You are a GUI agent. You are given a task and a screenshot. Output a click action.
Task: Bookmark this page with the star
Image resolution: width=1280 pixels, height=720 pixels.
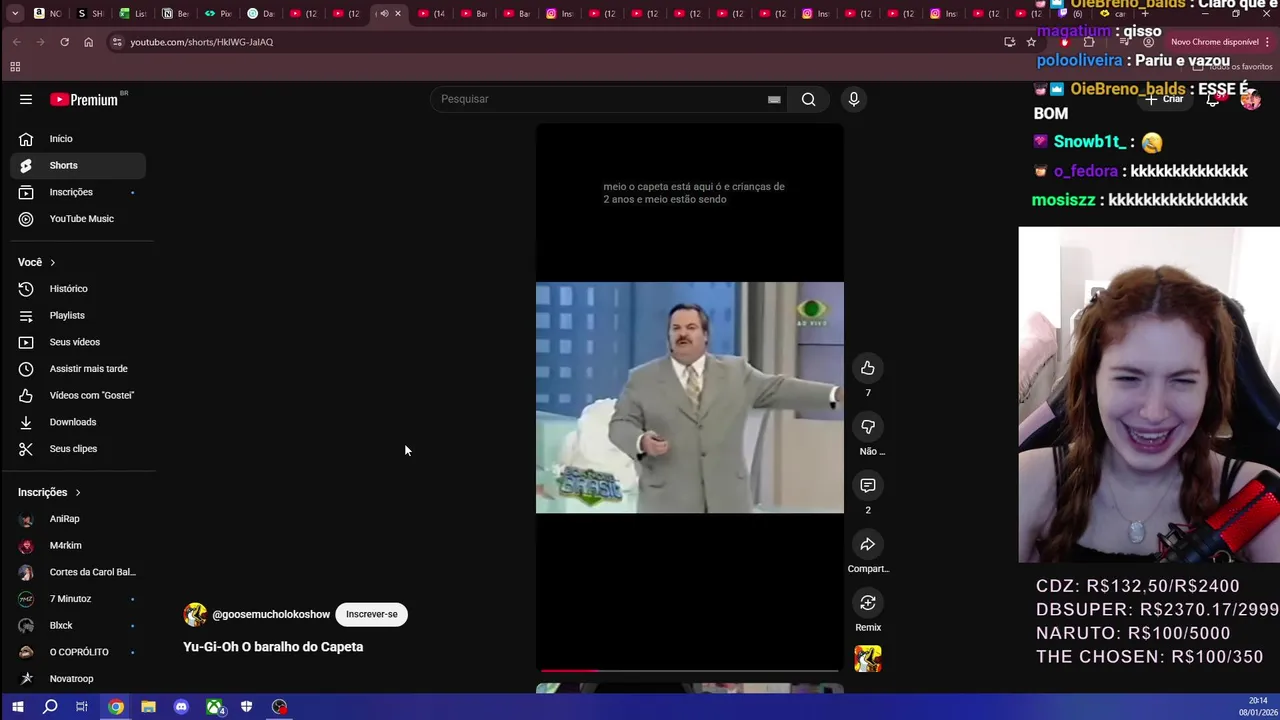point(1031,42)
